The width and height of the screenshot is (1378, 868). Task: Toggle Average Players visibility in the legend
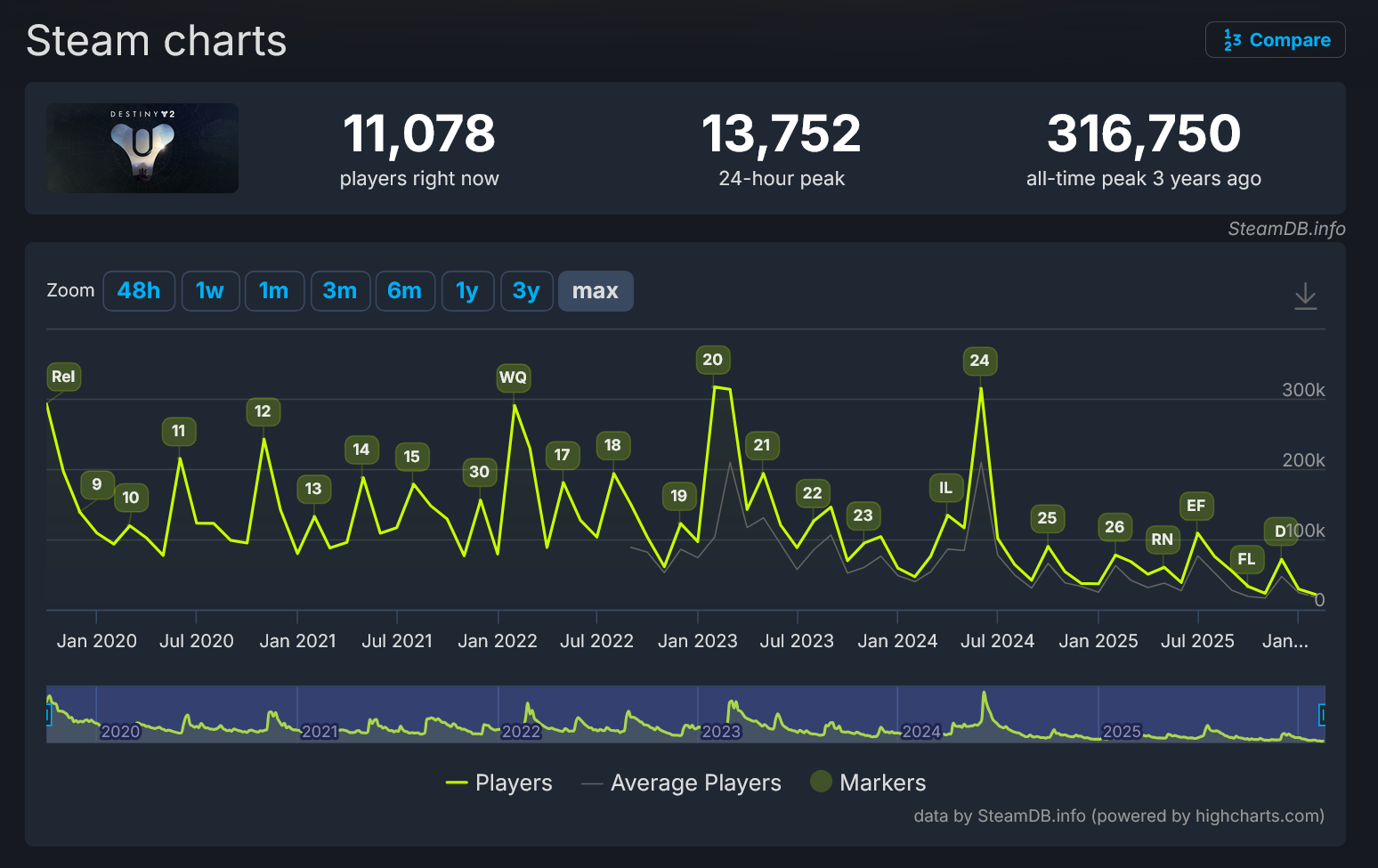click(695, 783)
